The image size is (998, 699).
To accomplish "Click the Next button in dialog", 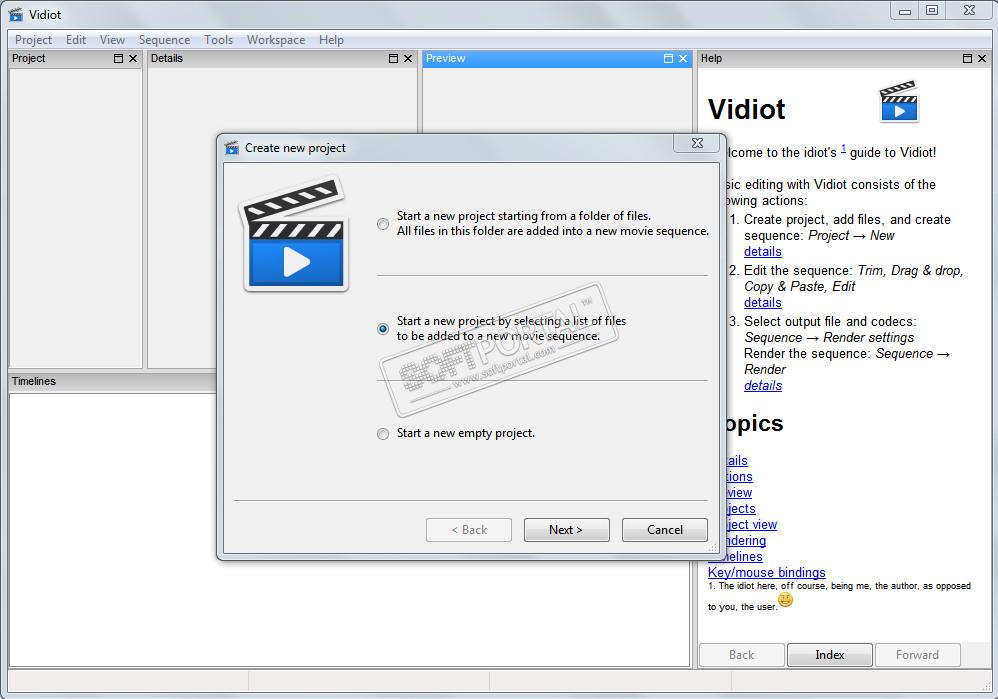I will pyautogui.click(x=566, y=530).
